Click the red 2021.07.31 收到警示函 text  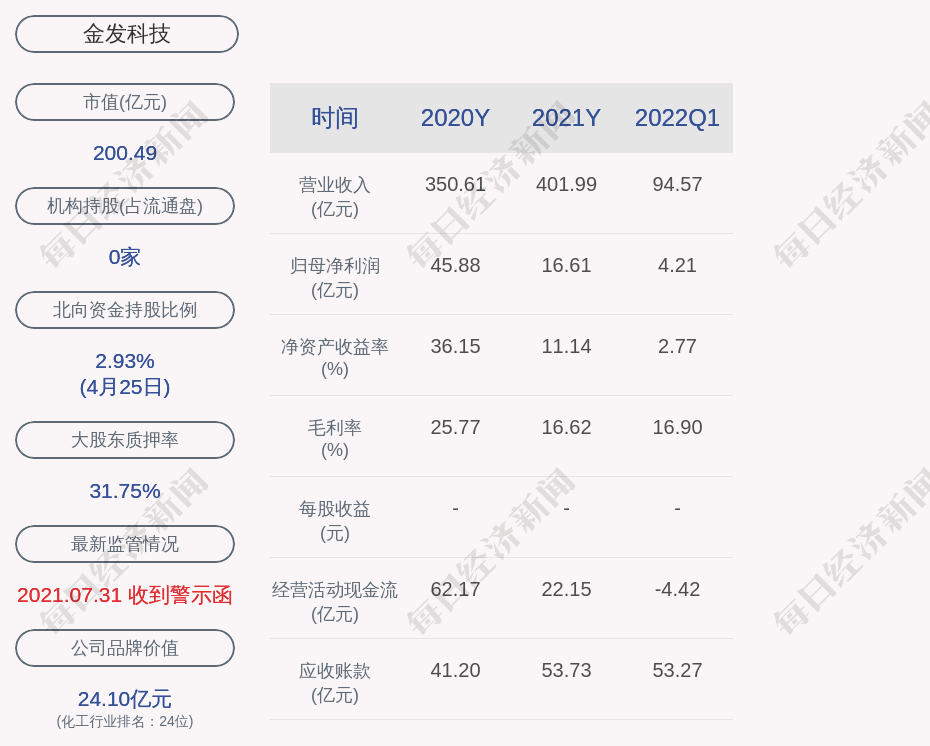click(x=125, y=595)
